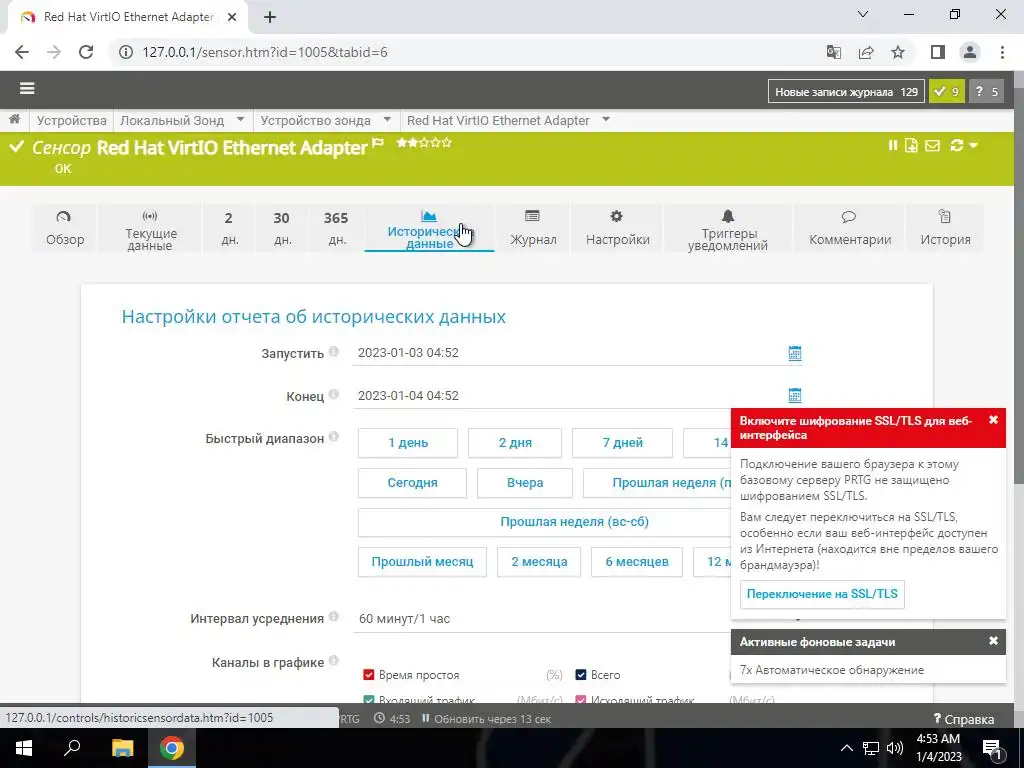
Task: Click Chrome translate page icon
Action: coord(833,52)
